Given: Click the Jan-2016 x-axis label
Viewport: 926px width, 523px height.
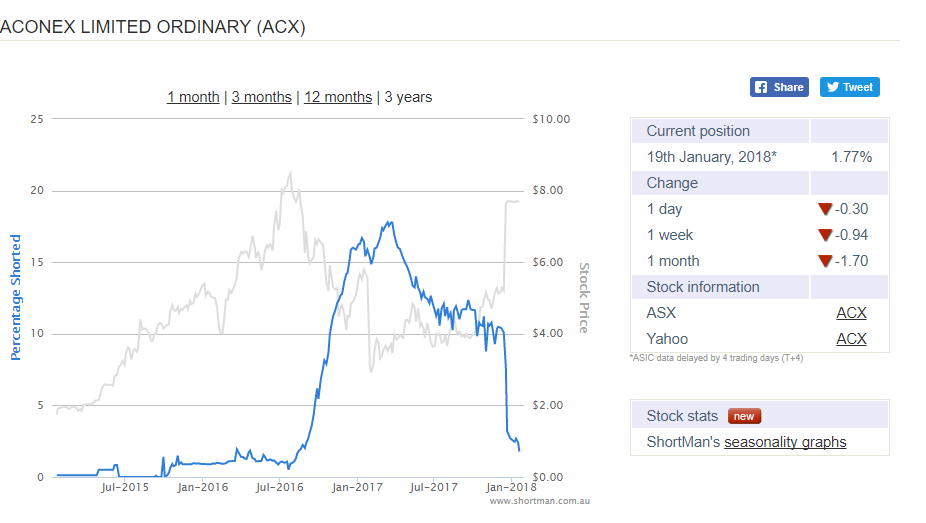Looking at the screenshot, I should (203, 488).
